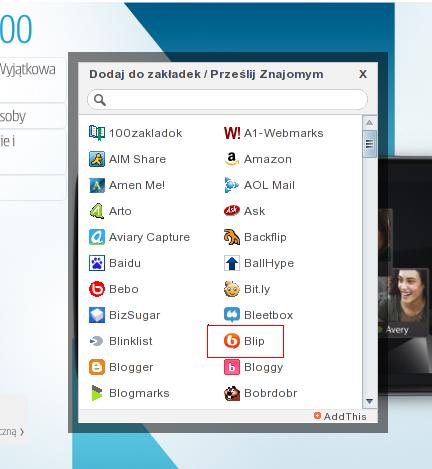The height and width of the screenshot is (469, 432).
Task: Click the Aviary Capture icon
Action: [x=97, y=237]
